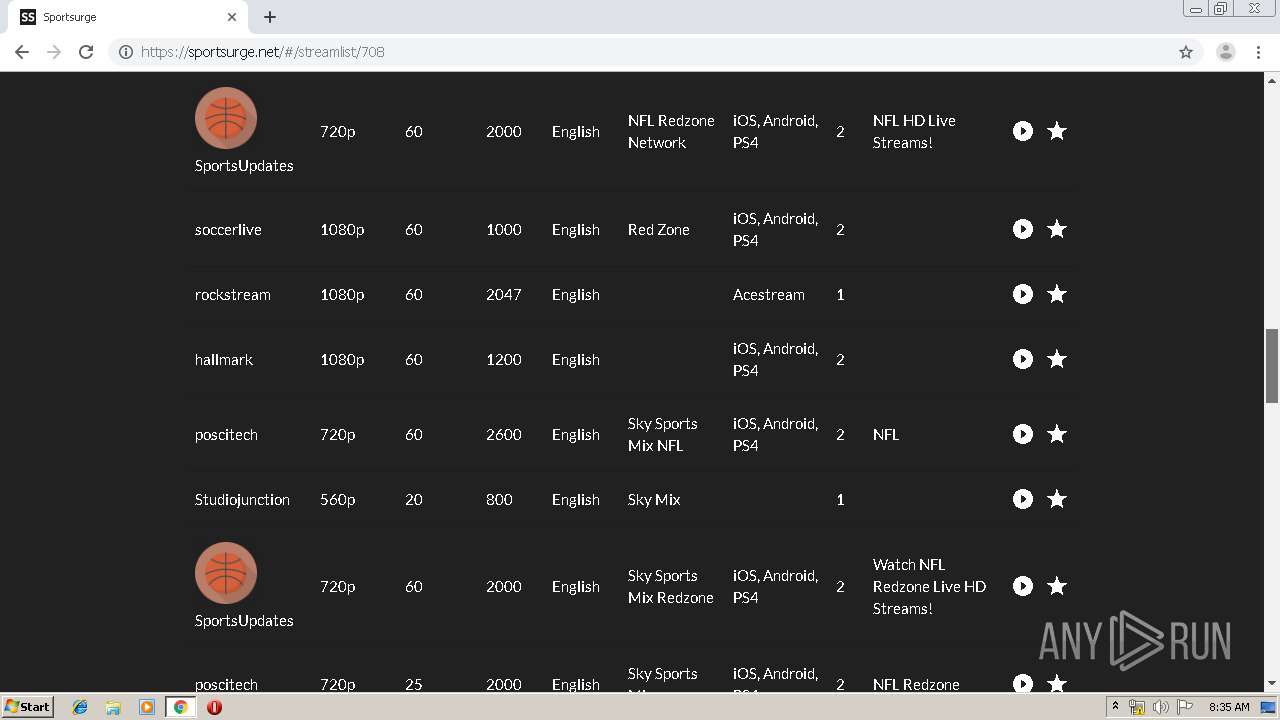Open a new browser tab
The height and width of the screenshot is (720, 1280).
[x=270, y=17]
